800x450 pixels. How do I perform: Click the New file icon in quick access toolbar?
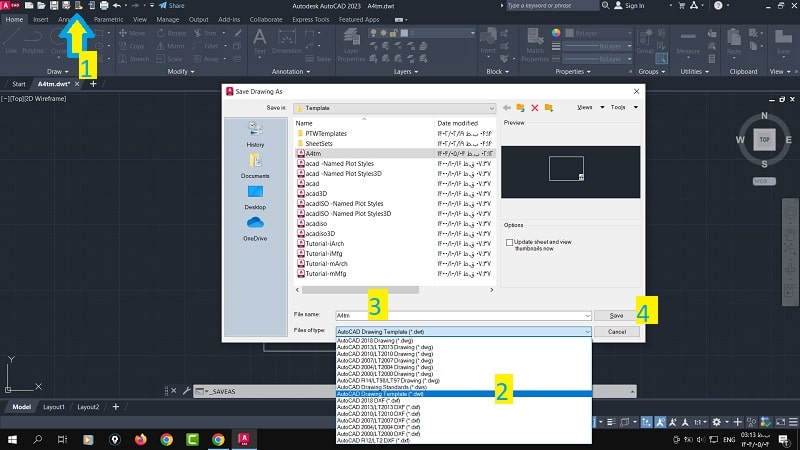pos(29,6)
